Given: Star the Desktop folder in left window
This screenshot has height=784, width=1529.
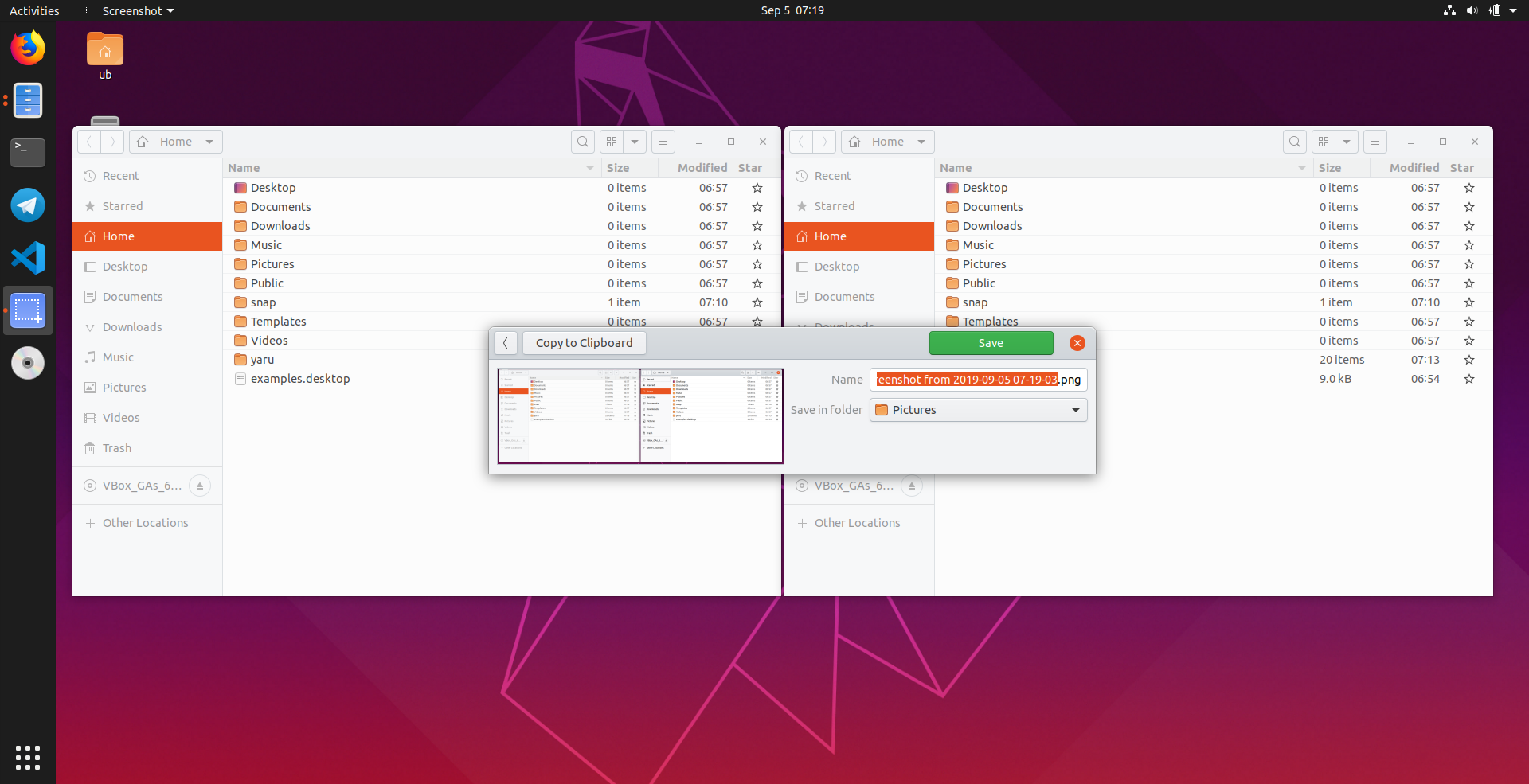Looking at the screenshot, I should click(757, 188).
